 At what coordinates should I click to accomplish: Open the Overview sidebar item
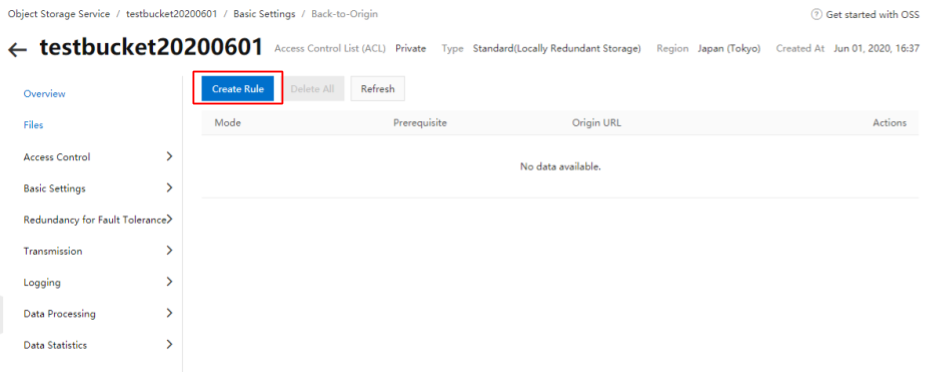pyautogui.click(x=45, y=94)
